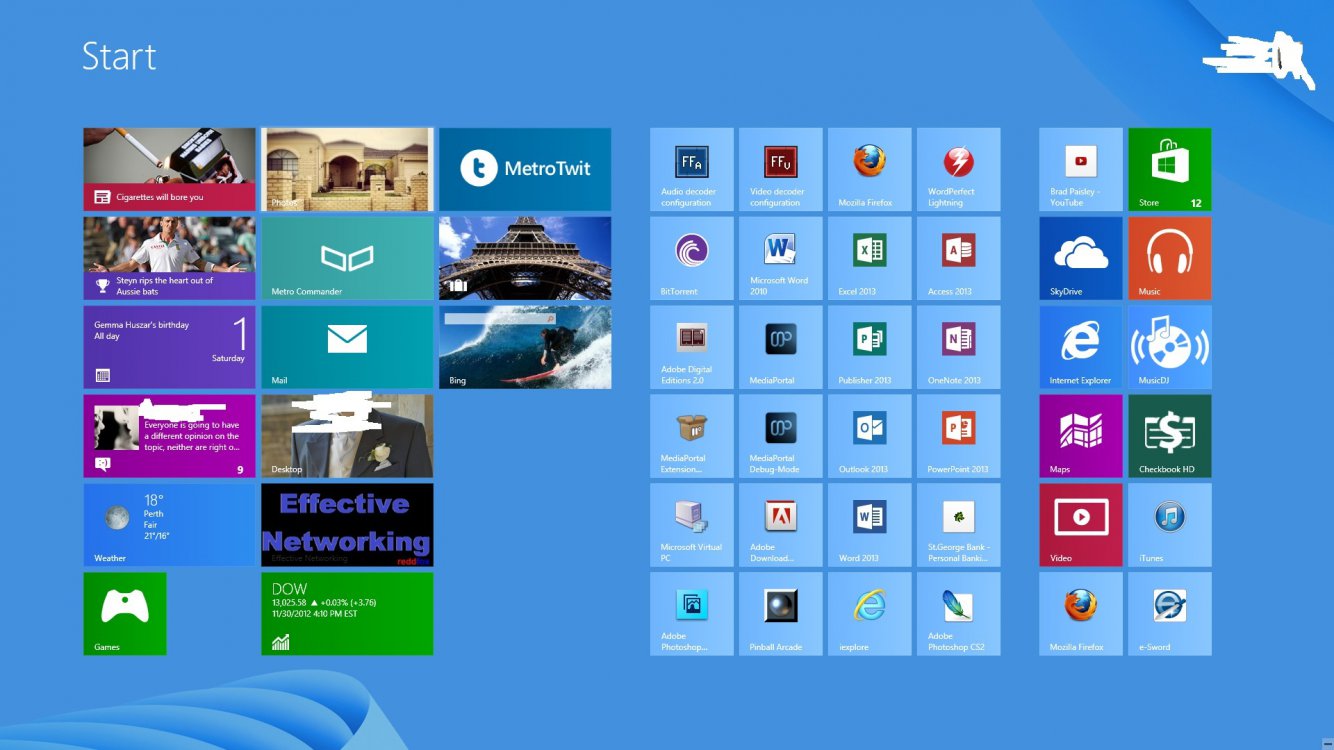Launch iTunes
The width and height of the screenshot is (1334, 750).
coord(1169,525)
